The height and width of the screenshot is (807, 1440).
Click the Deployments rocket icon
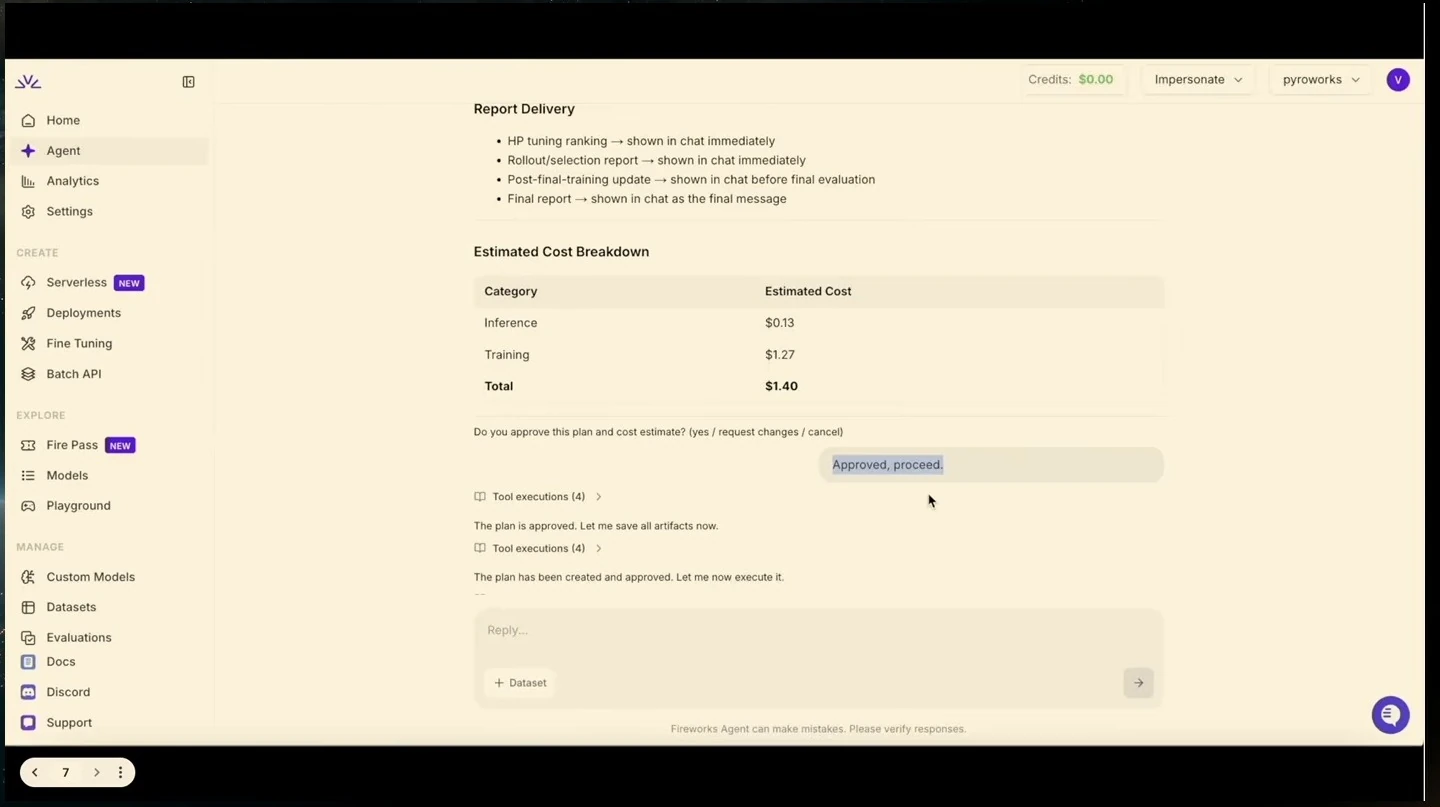[28, 313]
